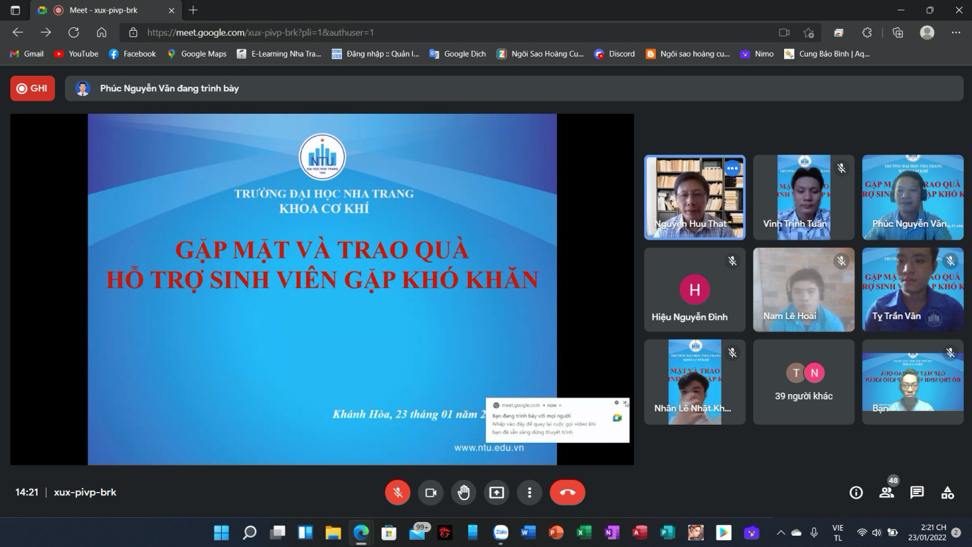Open meeting details info icon
Viewport: 972px width, 547px height.
click(856, 492)
